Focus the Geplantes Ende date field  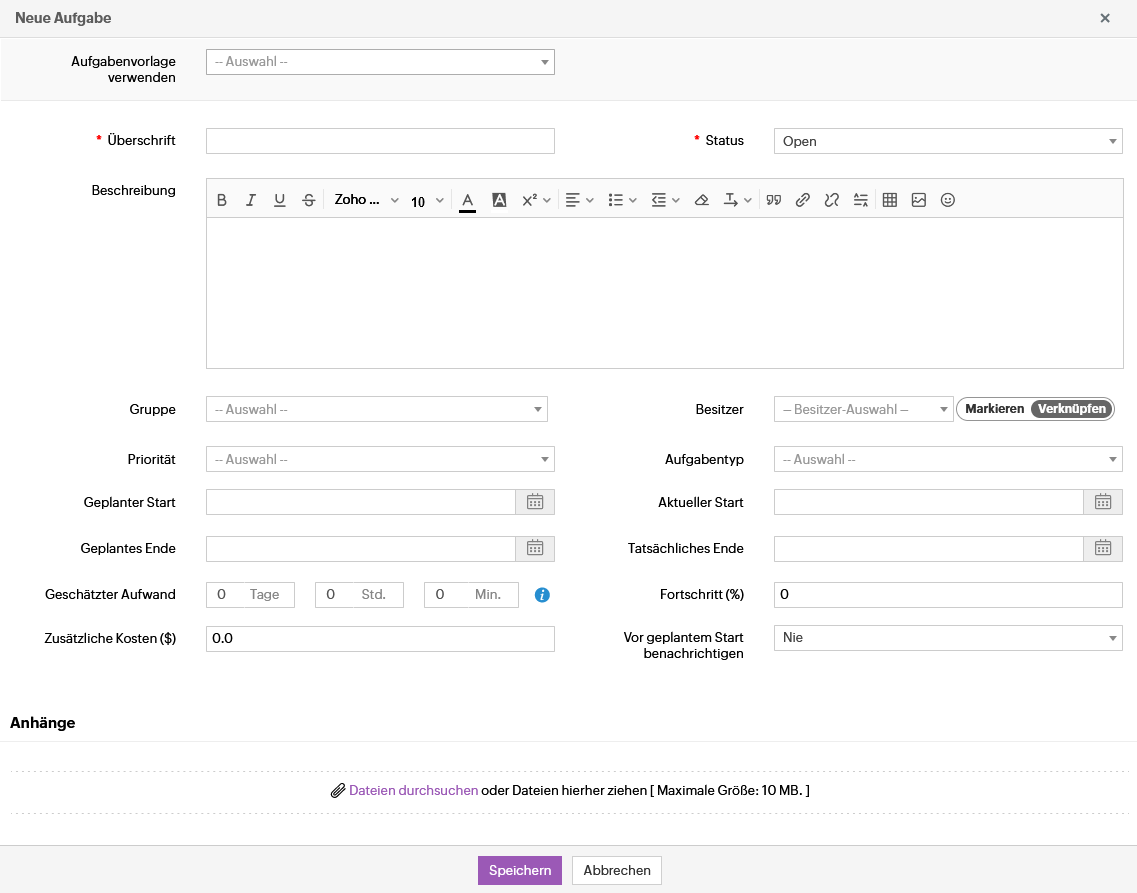[x=361, y=548]
